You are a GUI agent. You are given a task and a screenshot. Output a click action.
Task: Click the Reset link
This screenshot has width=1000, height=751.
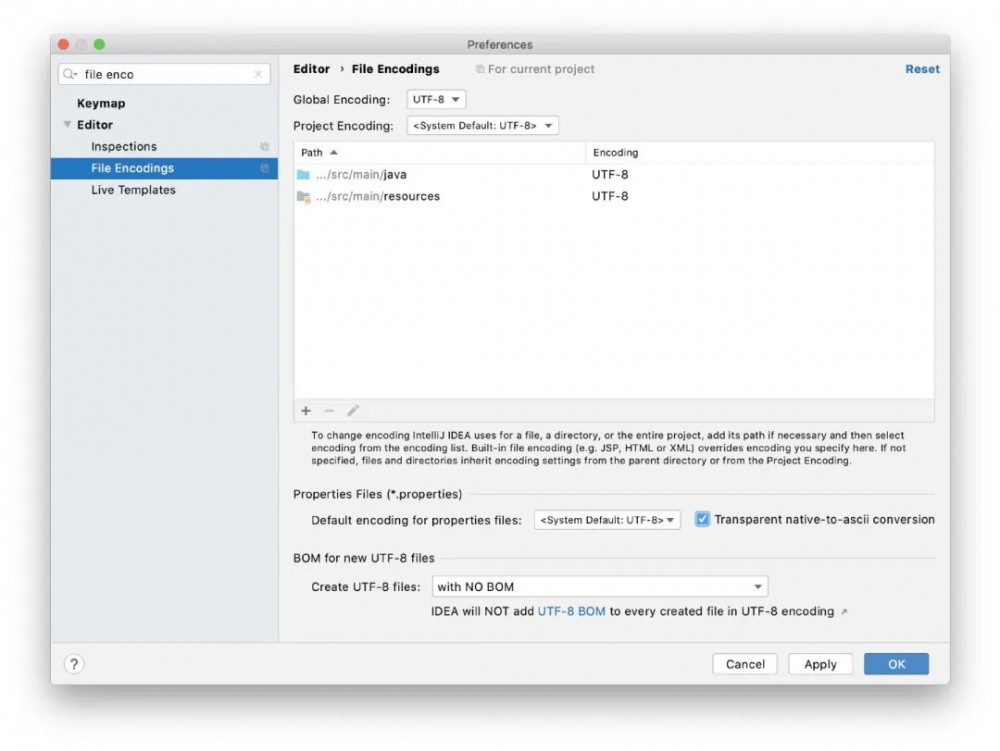tap(922, 69)
